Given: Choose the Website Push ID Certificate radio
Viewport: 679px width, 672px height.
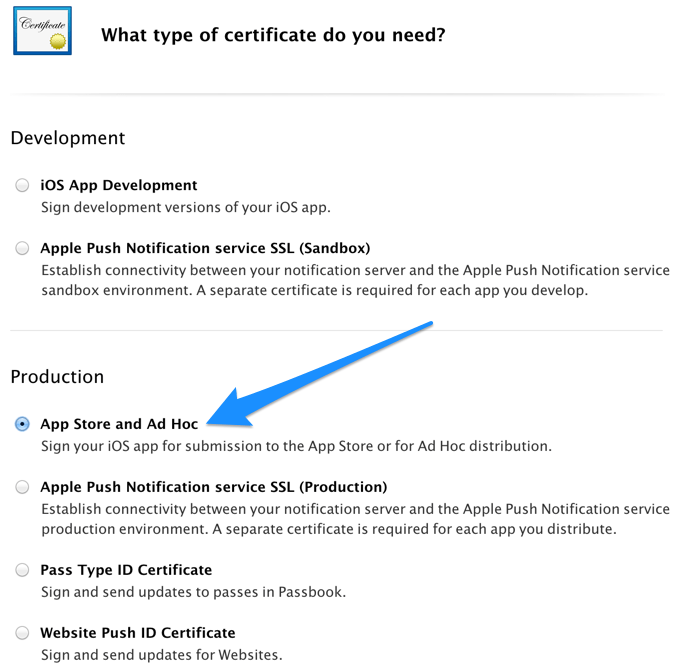Looking at the screenshot, I should (22, 633).
